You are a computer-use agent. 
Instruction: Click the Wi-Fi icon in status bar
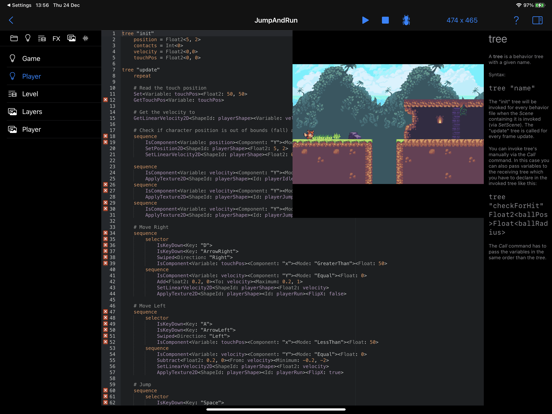(519, 5)
